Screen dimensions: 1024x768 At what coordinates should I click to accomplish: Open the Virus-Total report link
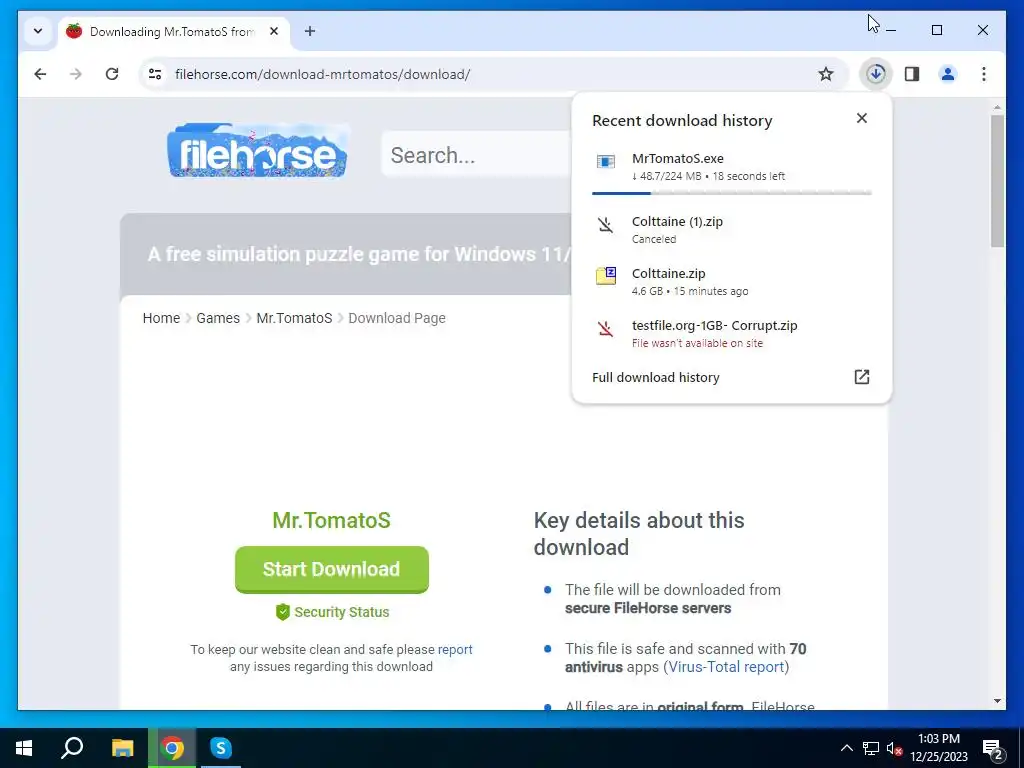coord(726,667)
